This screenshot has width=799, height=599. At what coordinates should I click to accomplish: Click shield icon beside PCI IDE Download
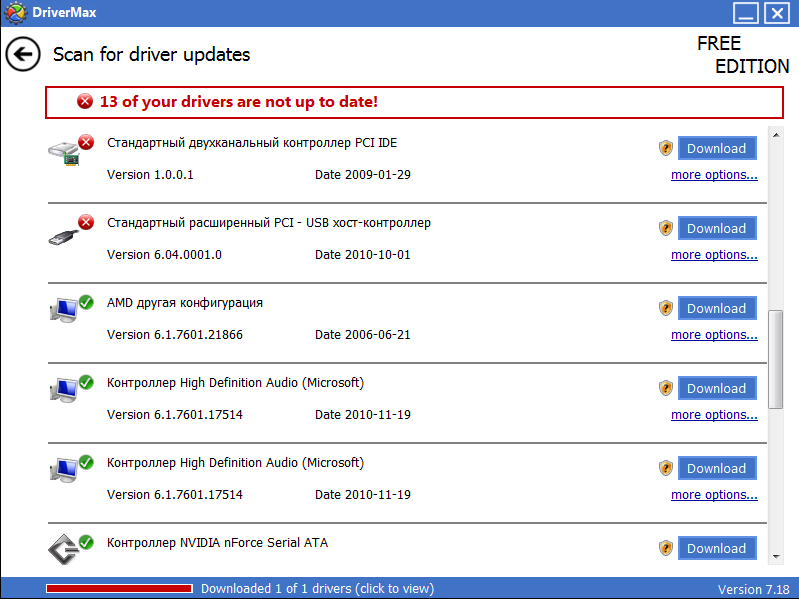(665, 148)
